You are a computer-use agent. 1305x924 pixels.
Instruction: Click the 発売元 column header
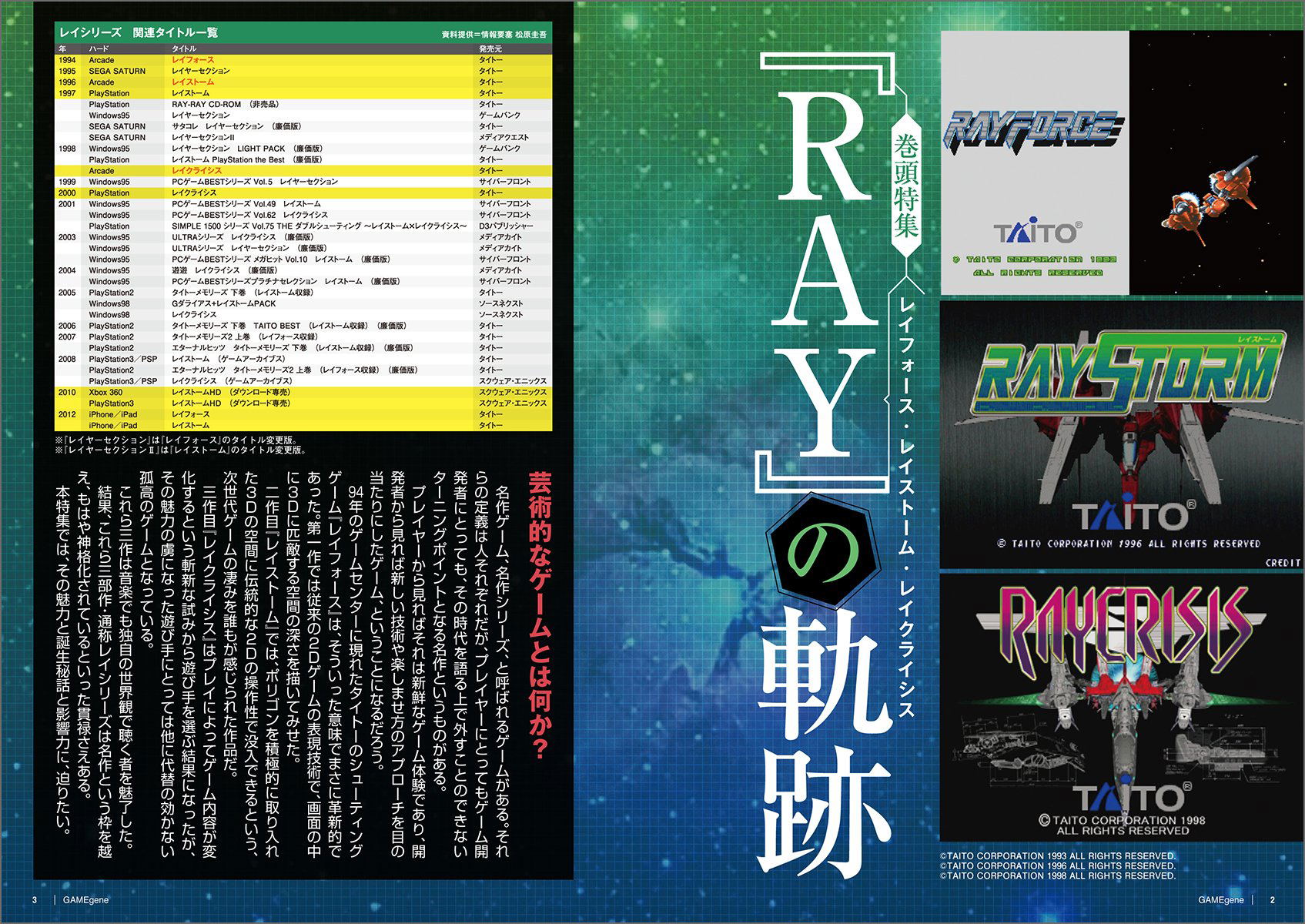[490, 49]
